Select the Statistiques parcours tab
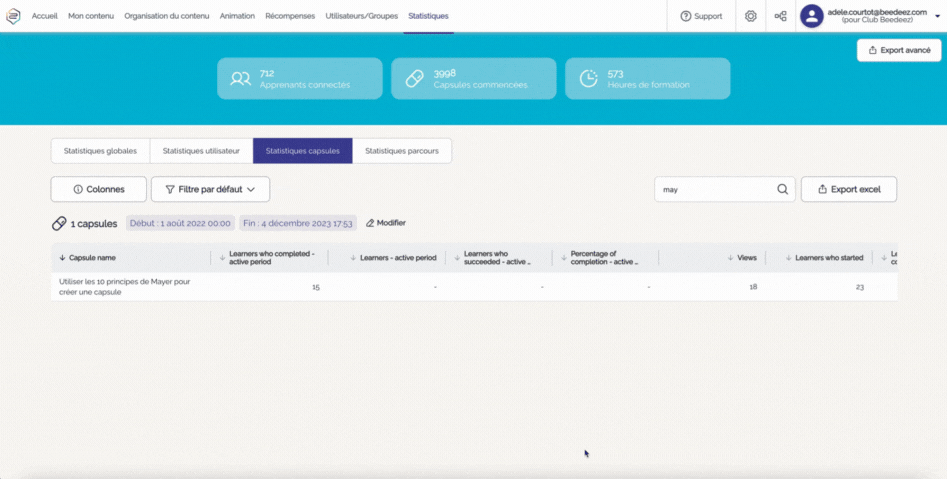 tap(402, 151)
